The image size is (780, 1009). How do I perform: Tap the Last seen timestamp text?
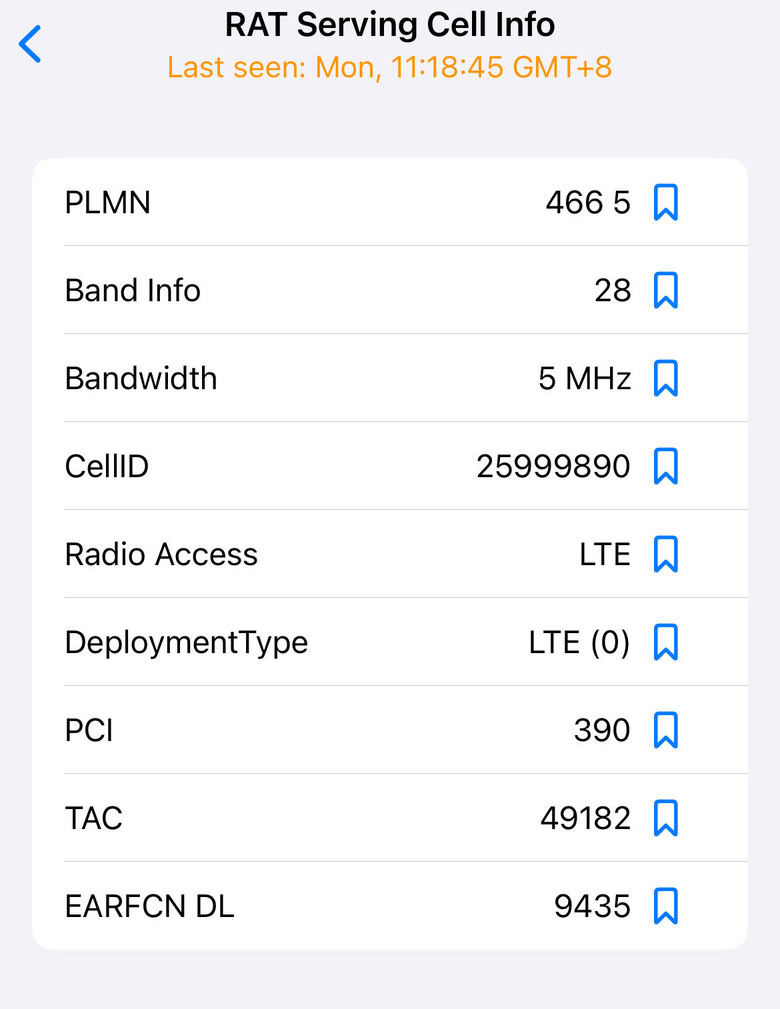(389, 67)
